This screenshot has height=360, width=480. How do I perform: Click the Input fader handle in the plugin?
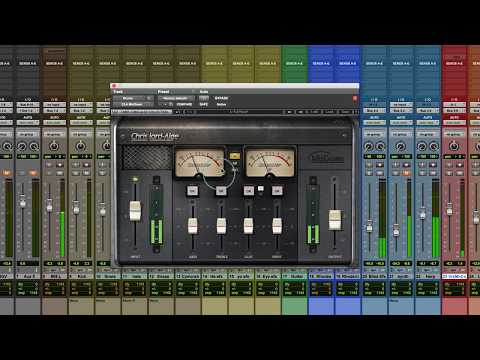click(135, 211)
